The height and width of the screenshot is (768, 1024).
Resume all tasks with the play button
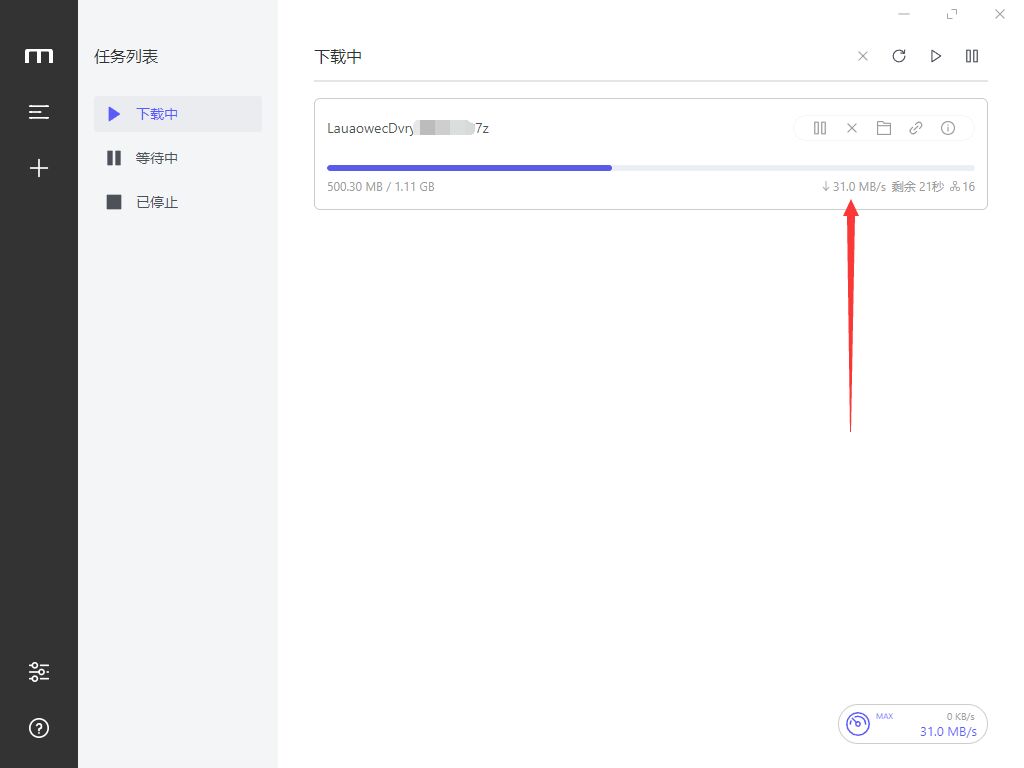(936, 56)
